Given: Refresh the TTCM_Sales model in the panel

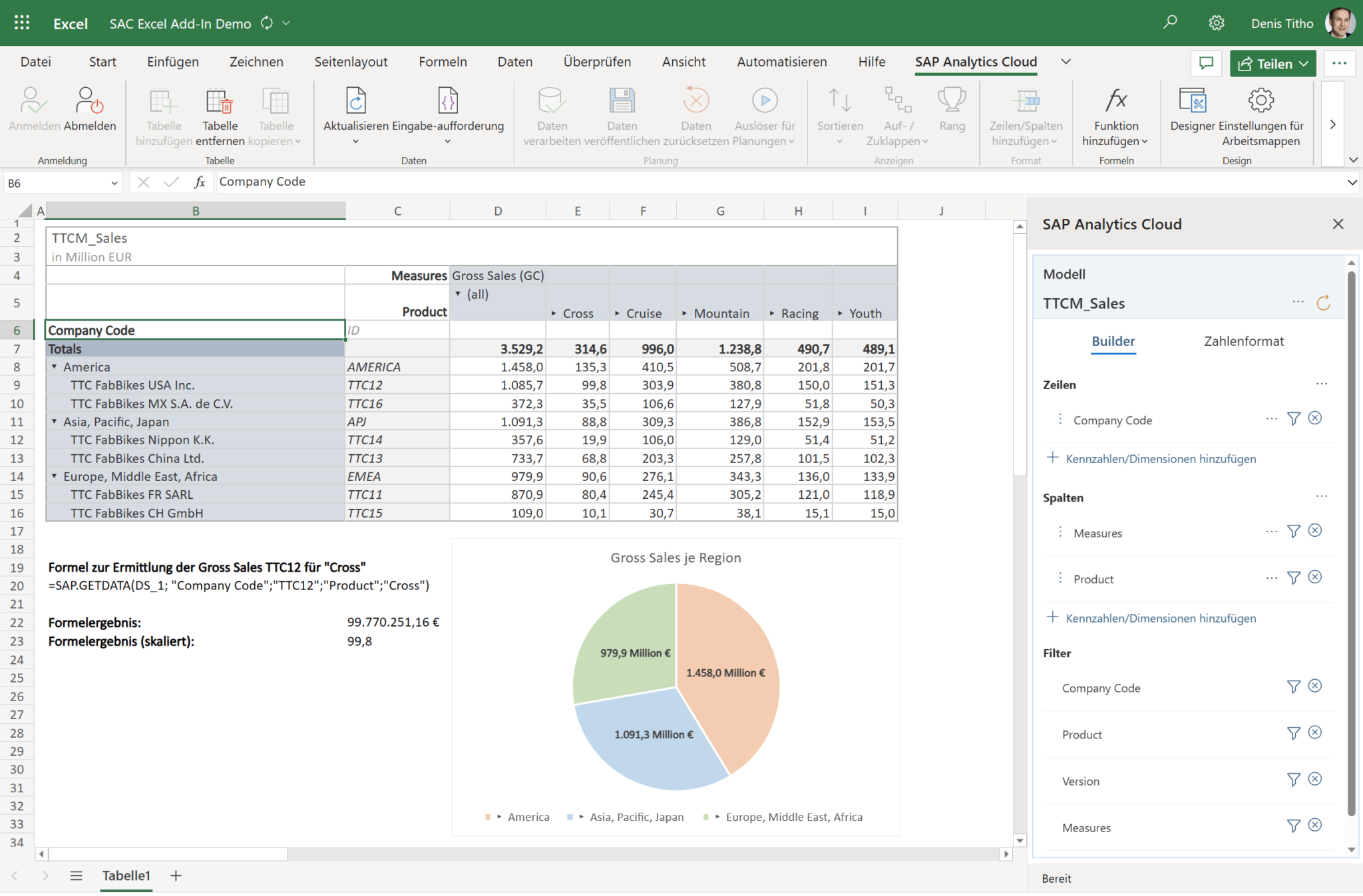Looking at the screenshot, I should (x=1324, y=303).
